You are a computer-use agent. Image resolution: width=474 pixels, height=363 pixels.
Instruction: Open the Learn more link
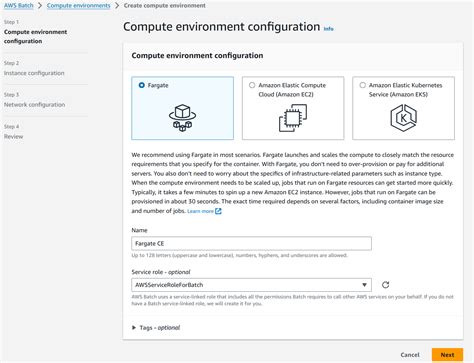[x=200, y=211]
